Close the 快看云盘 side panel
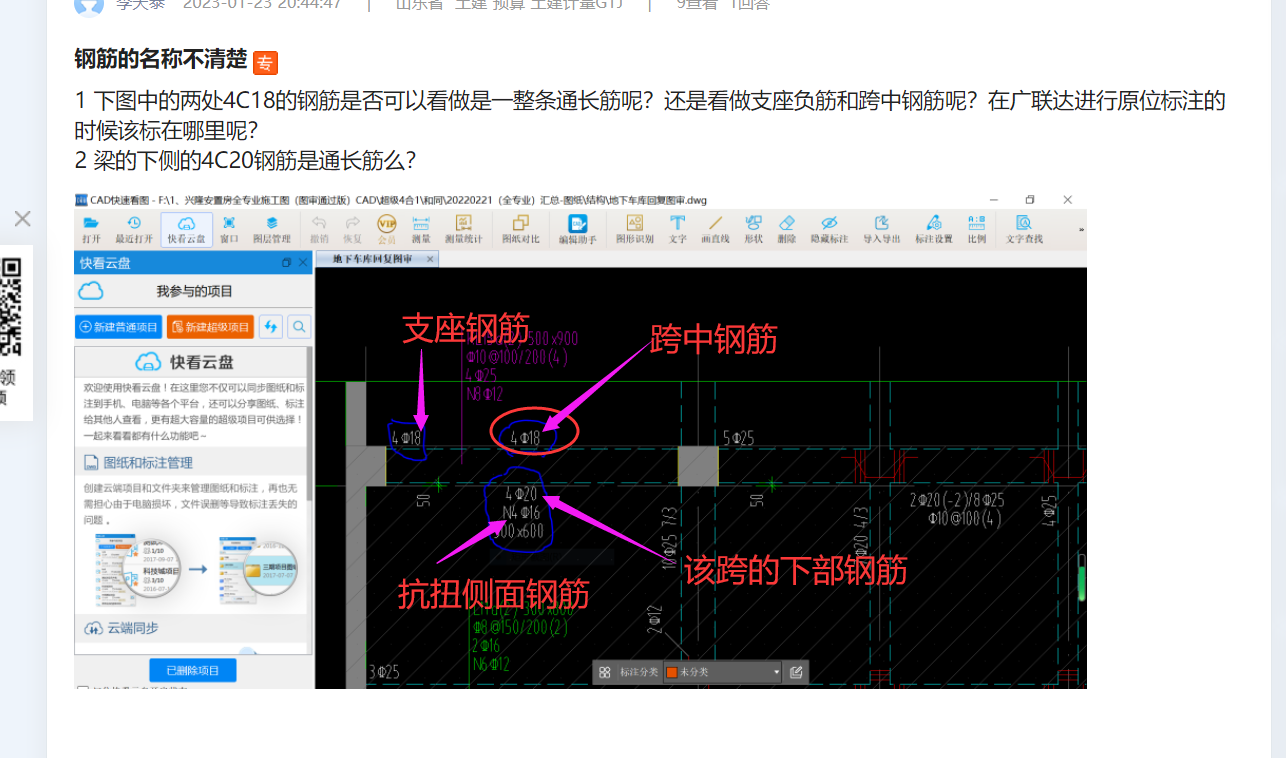This screenshot has width=1286, height=758. pyautogui.click(x=303, y=263)
